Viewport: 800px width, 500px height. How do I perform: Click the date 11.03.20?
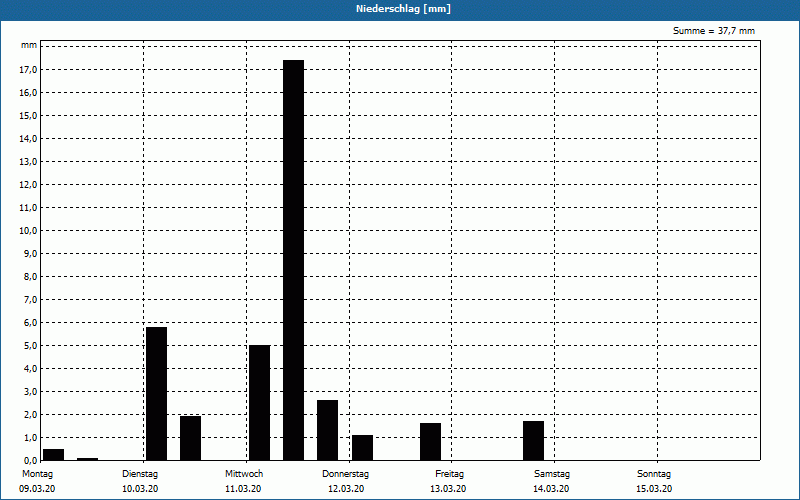(243, 489)
